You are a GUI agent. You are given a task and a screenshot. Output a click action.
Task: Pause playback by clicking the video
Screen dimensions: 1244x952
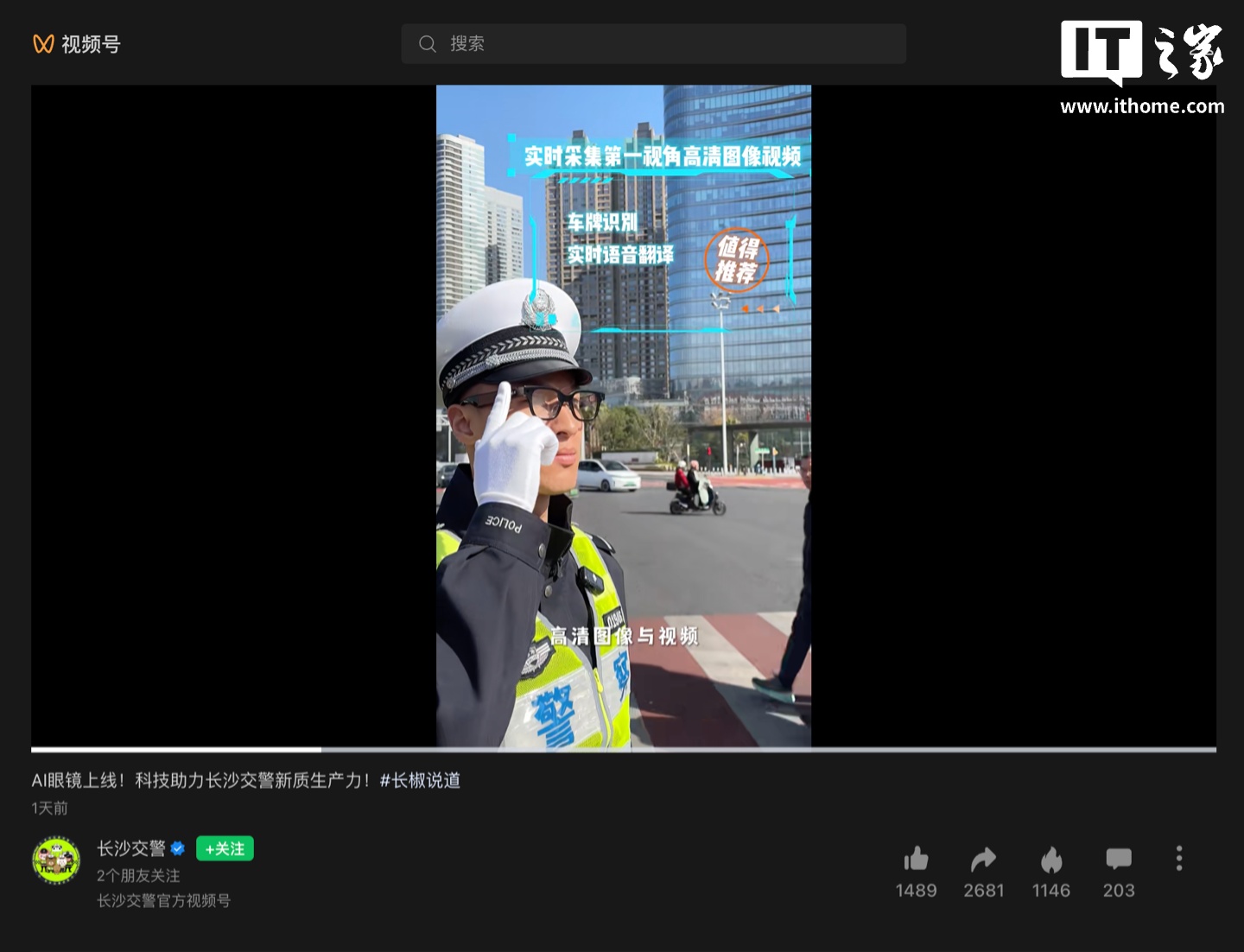click(622, 415)
